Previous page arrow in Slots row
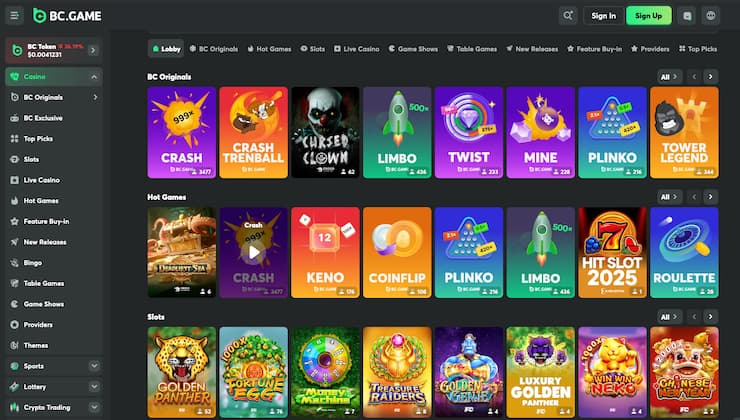Viewport: 740px width, 420px height. pos(694,317)
